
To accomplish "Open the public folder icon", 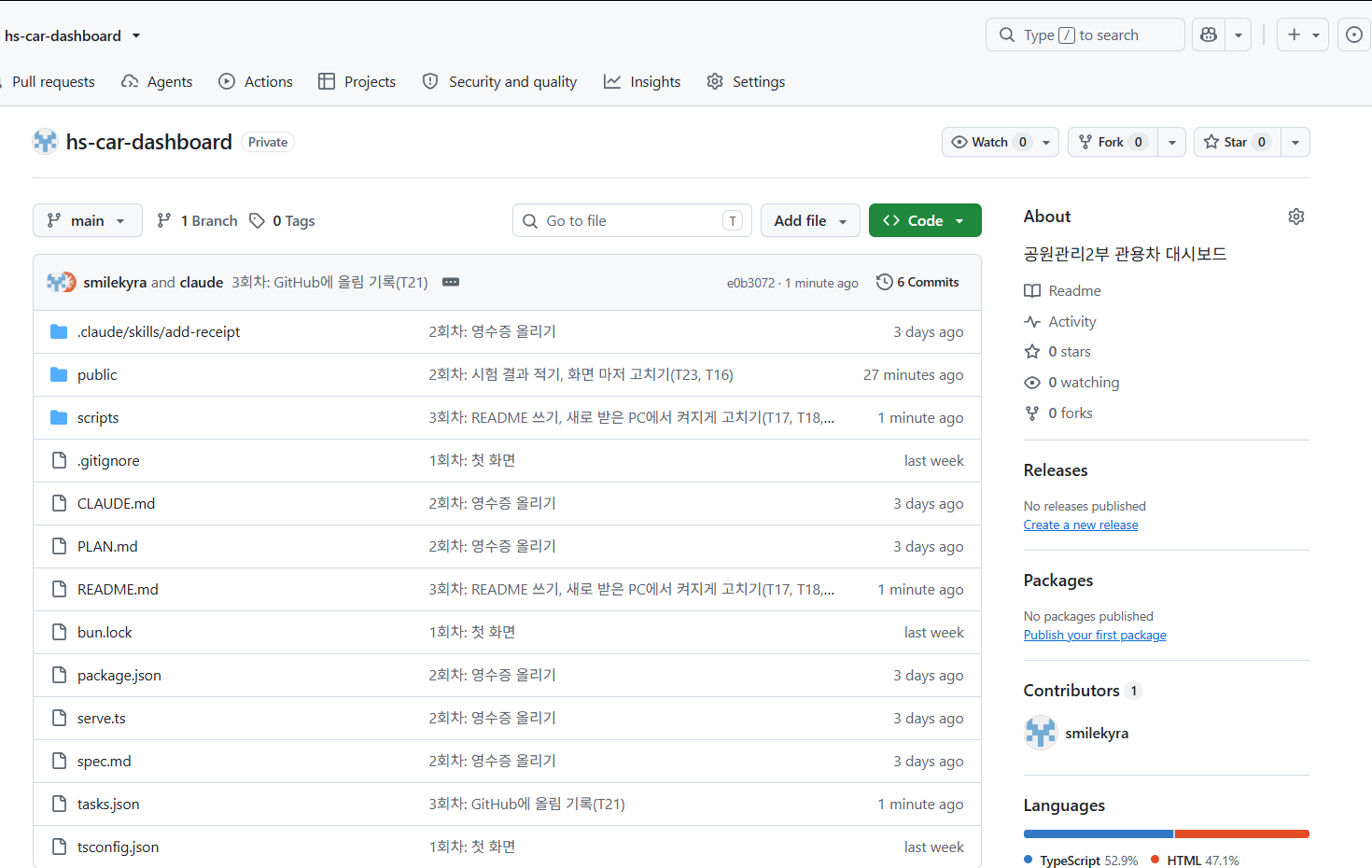I will click(x=59, y=374).
